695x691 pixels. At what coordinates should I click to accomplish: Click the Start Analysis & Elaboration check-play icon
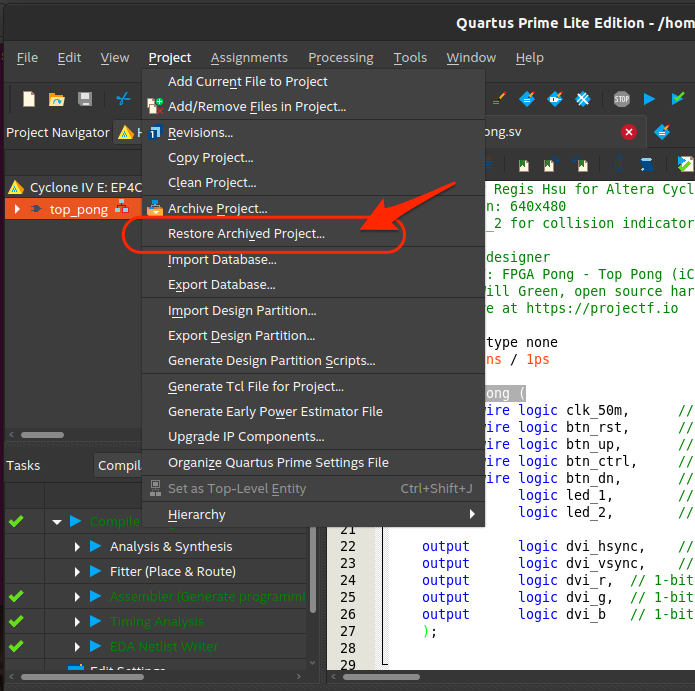[678, 98]
